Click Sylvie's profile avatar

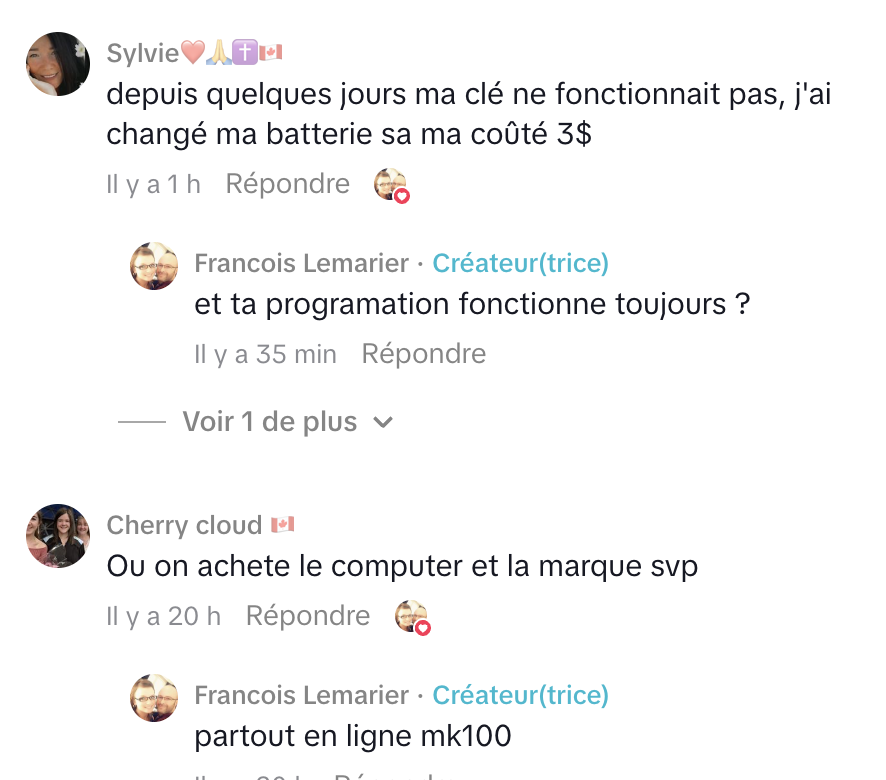click(x=58, y=64)
